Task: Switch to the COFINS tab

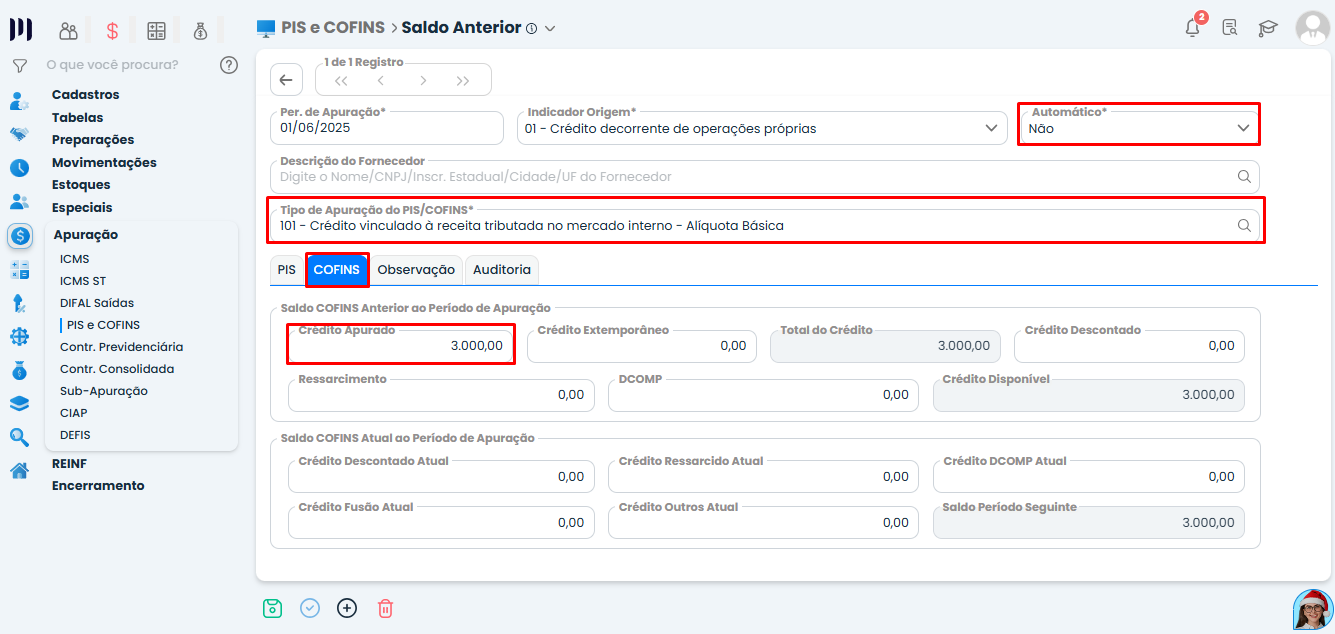Action: [x=337, y=269]
